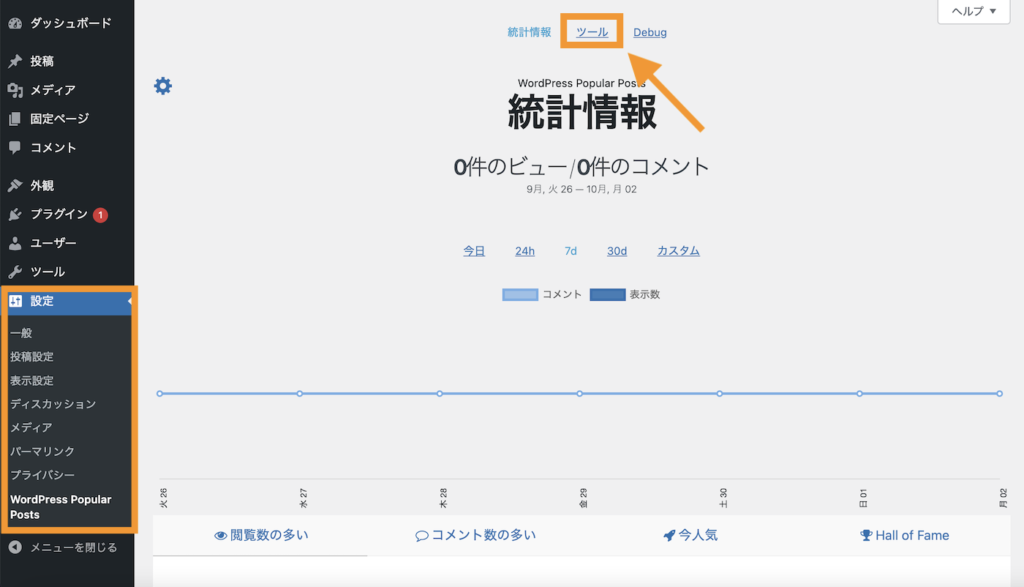The image size is (1024, 587).
Task: Click the コメント speech bubble icon
Action: (x=16, y=148)
